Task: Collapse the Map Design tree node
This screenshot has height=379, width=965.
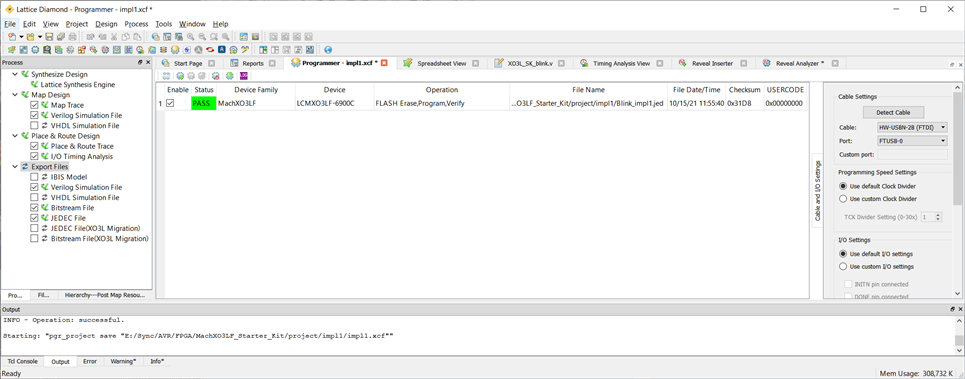Action: 15,95
